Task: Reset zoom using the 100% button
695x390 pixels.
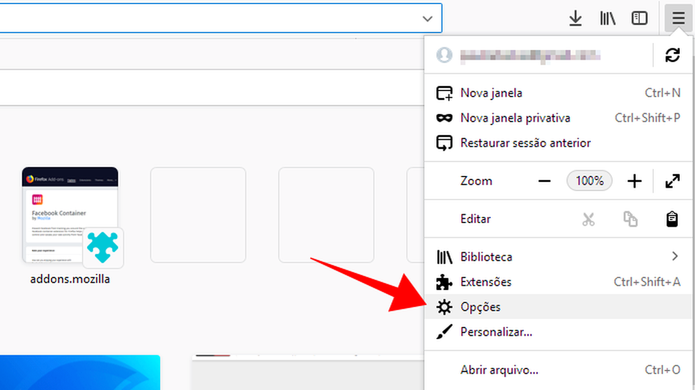Action: click(590, 181)
